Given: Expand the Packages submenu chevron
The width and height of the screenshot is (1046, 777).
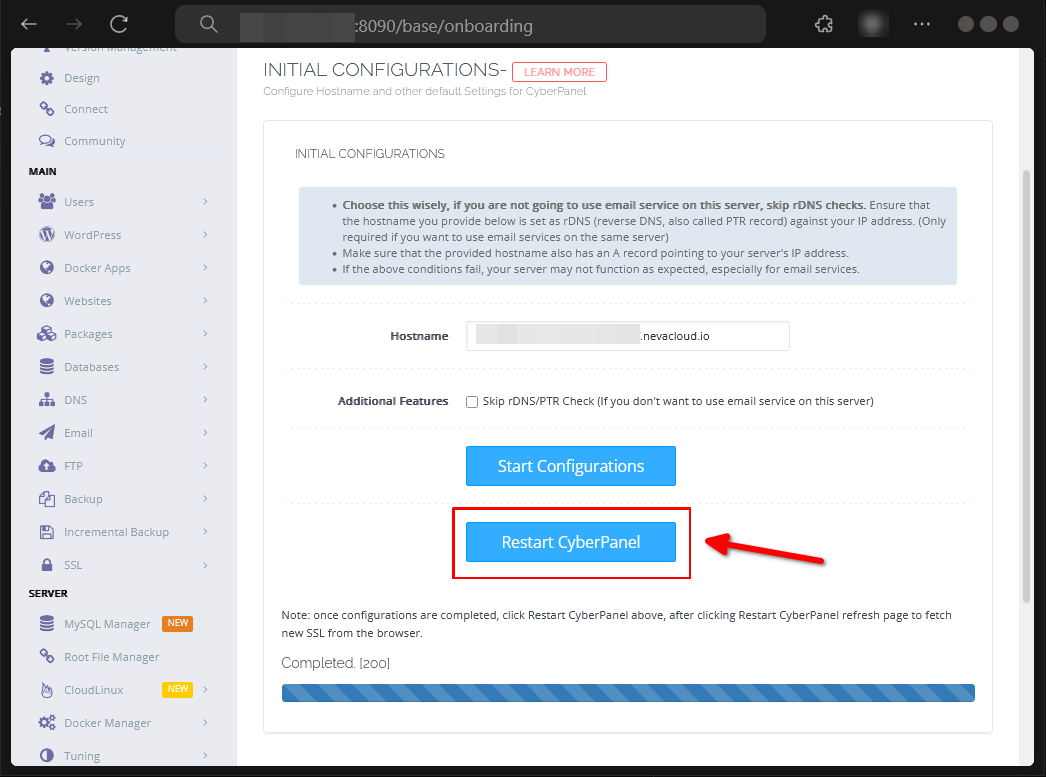Looking at the screenshot, I should click(x=205, y=333).
